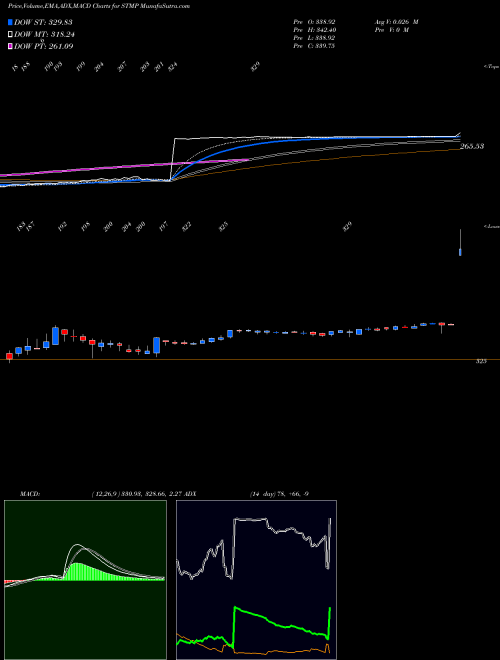
Task: Click the MACD: heading label
Action: click(x=30, y=493)
